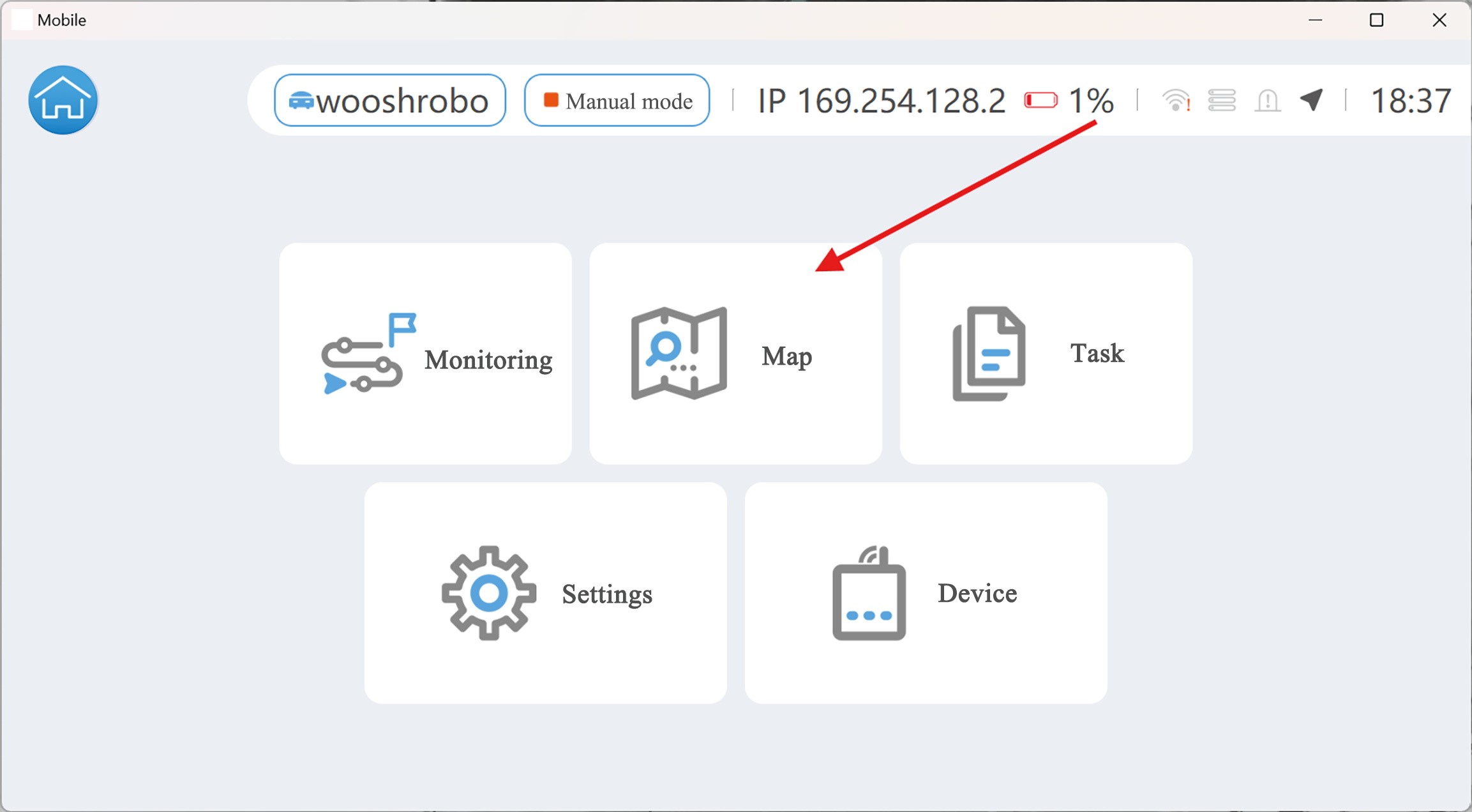Click the IP 169.254.128.2 address text

pyautogui.click(x=881, y=101)
